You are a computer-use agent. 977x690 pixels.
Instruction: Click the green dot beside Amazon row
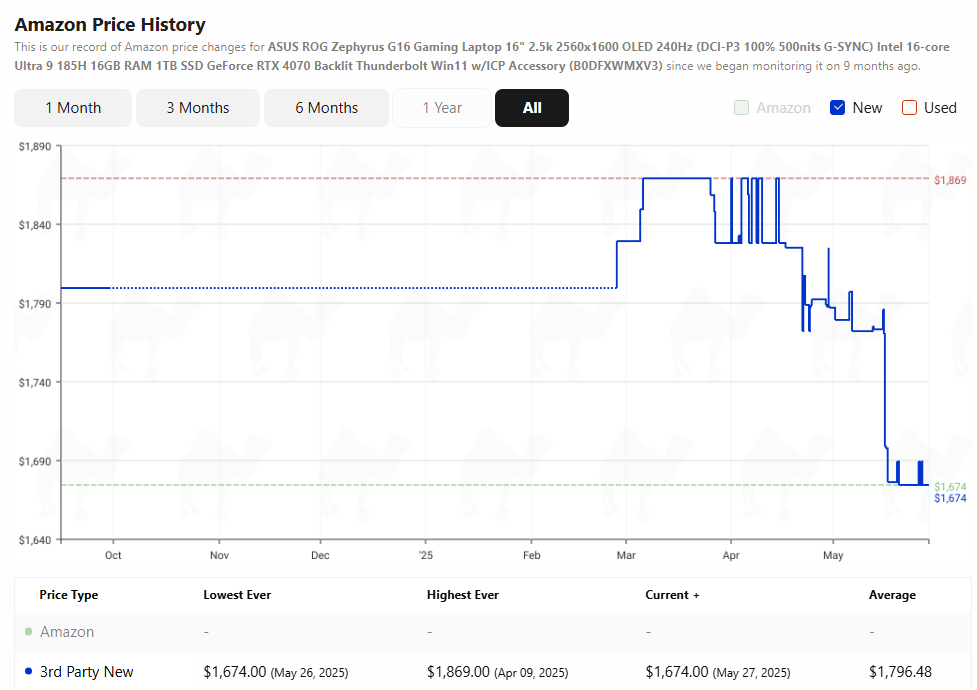(28, 631)
